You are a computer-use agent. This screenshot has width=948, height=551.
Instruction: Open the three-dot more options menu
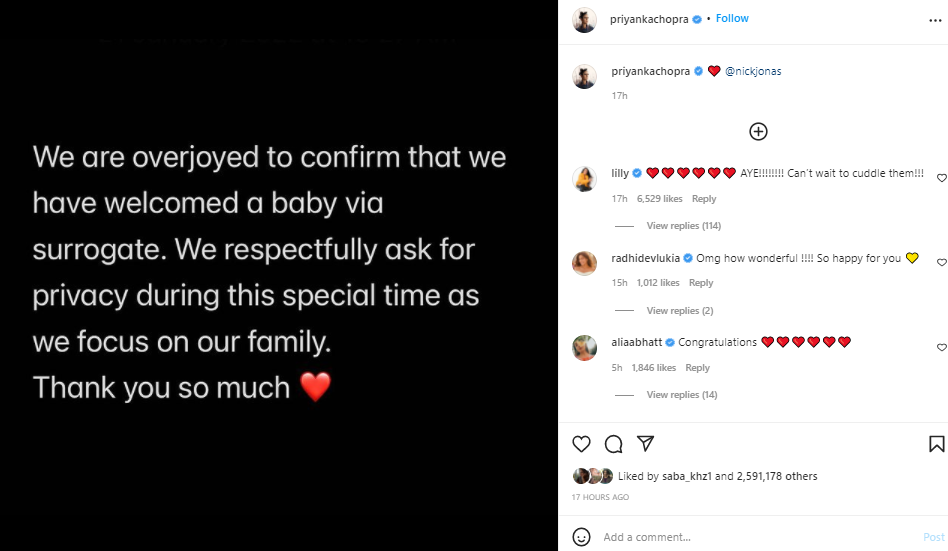click(935, 20)
